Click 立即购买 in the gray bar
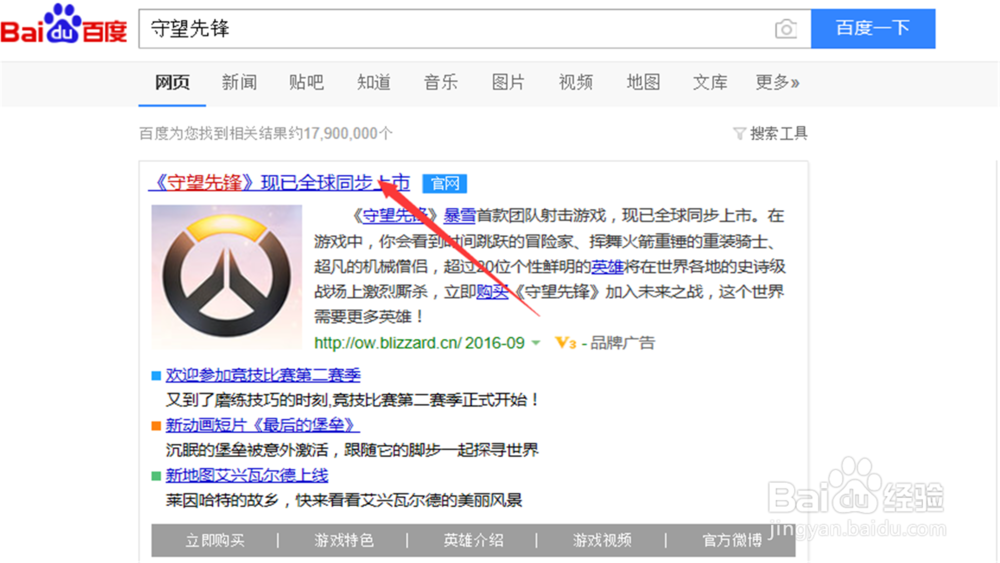 pos(215,541)
